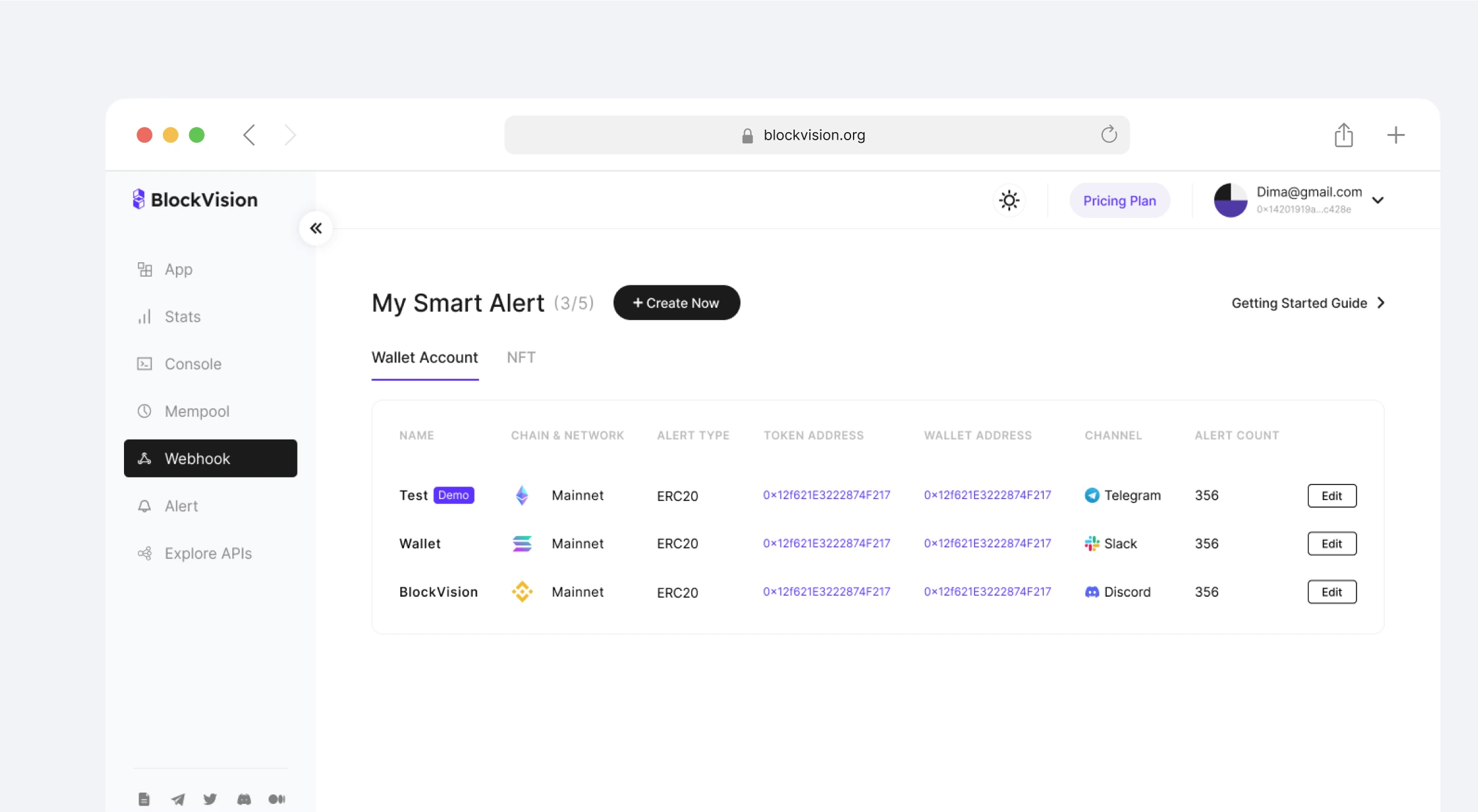Open the Twitter icon in sidebar footer
This screenshot has height=812, width=1478.
[x=210, y=799]
